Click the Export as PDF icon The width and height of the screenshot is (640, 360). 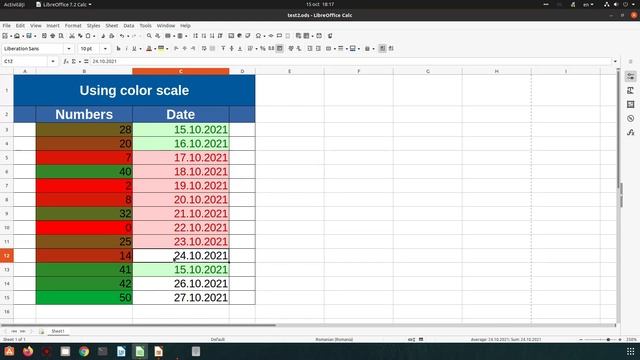[44, 36]
